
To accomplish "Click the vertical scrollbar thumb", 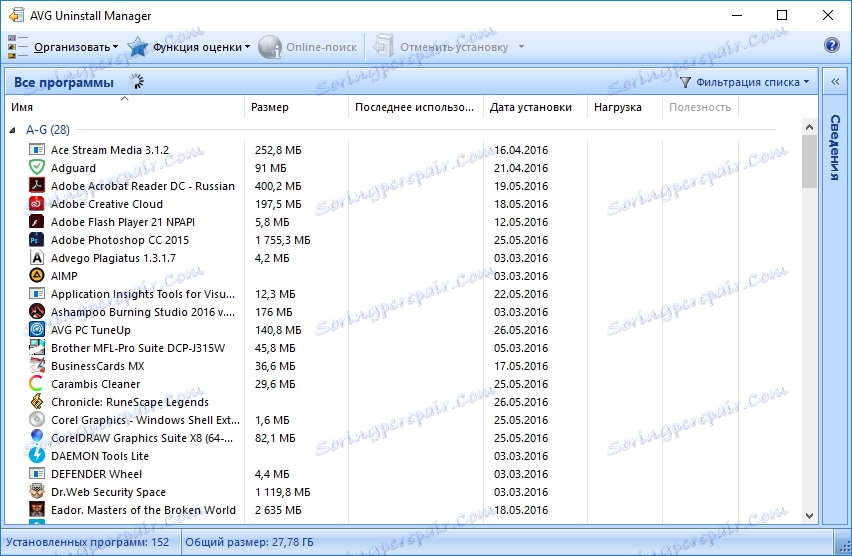I will (x=809, y=161).
